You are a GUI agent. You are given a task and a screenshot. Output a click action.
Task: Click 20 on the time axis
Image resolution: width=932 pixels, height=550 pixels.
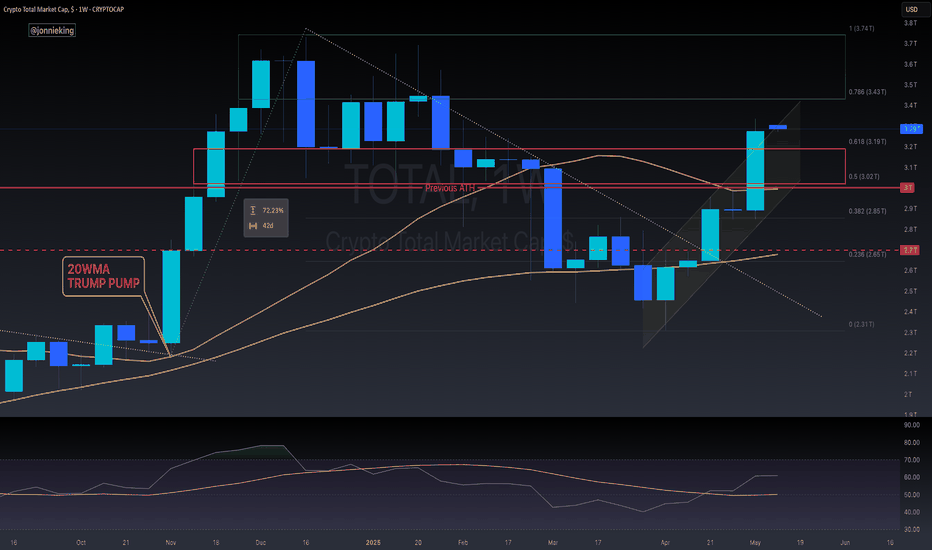click(418, 543)
